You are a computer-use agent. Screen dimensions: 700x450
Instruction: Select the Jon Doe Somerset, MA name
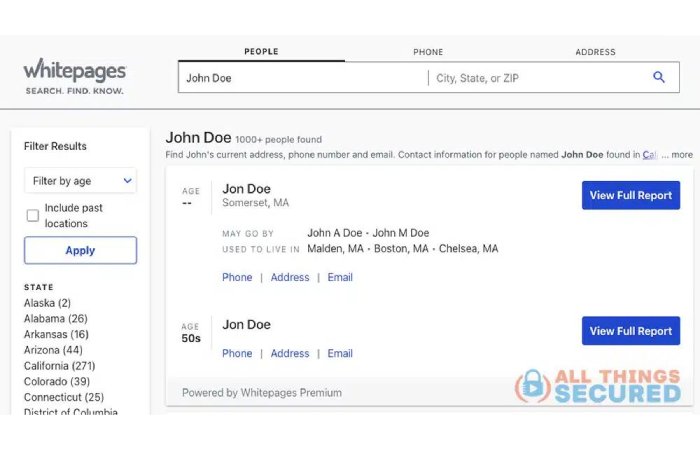click(x=246, y=189)
